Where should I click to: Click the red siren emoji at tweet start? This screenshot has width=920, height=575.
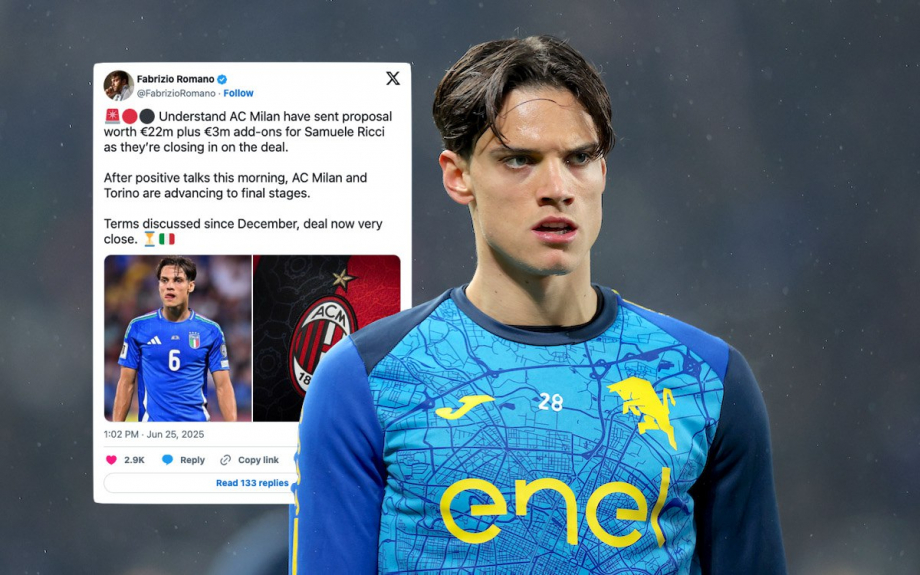[112, 116]
